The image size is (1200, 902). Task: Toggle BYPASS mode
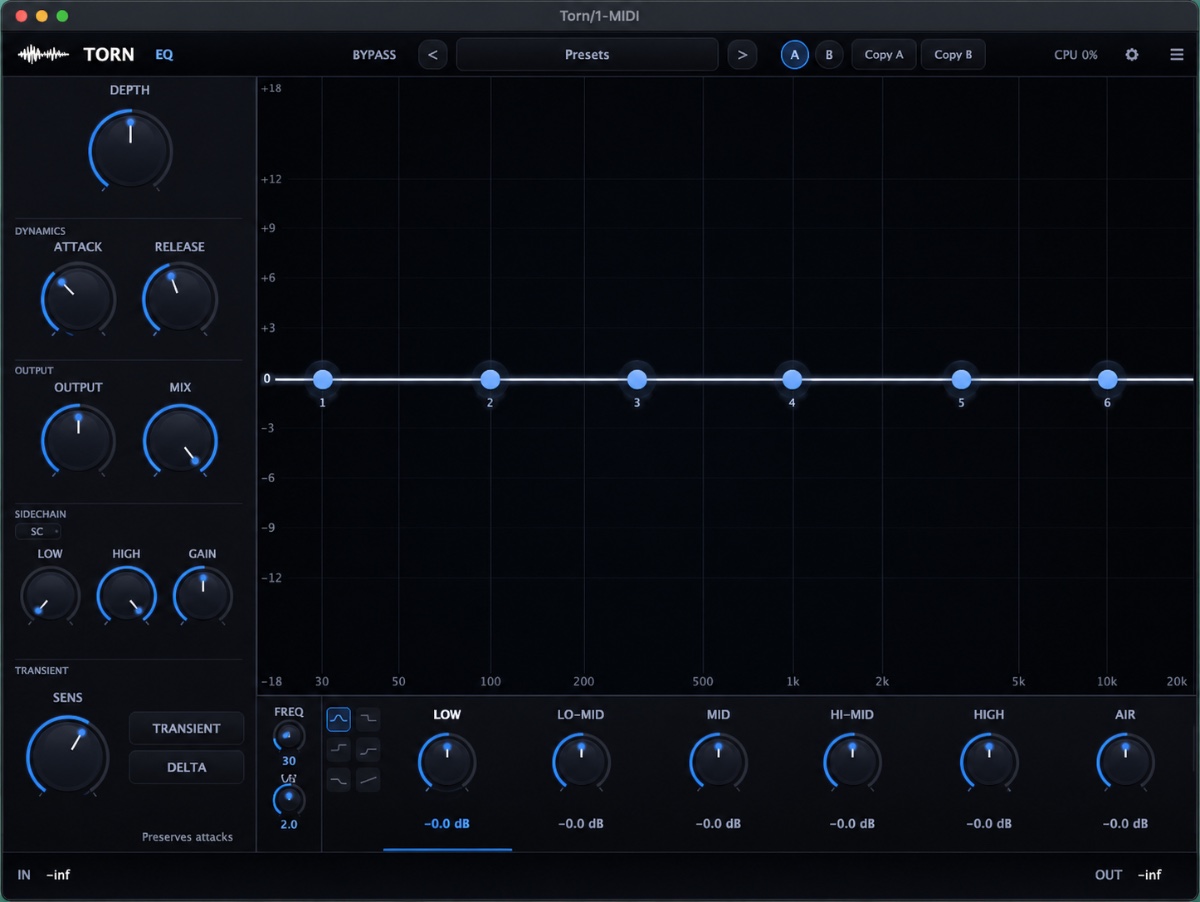373,55
